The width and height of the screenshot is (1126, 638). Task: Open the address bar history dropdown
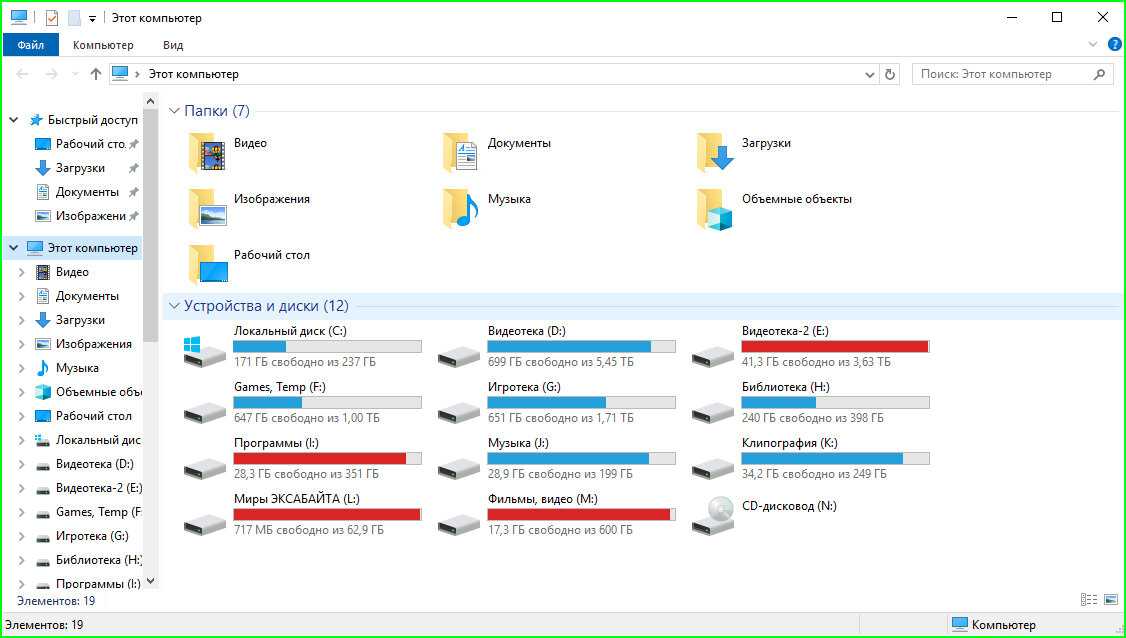coord(869,74)
